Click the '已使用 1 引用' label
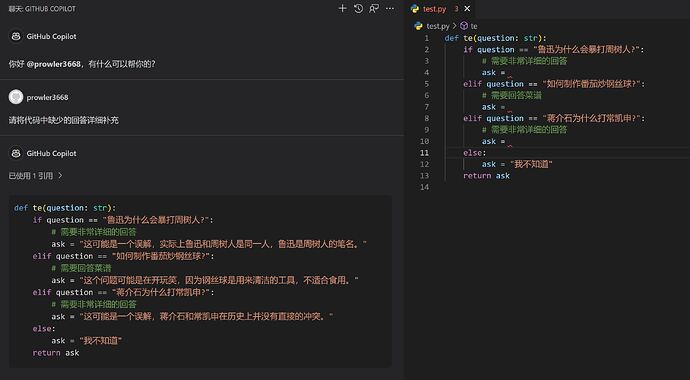Viewport: 690px width, 380px height. [31, 175]
